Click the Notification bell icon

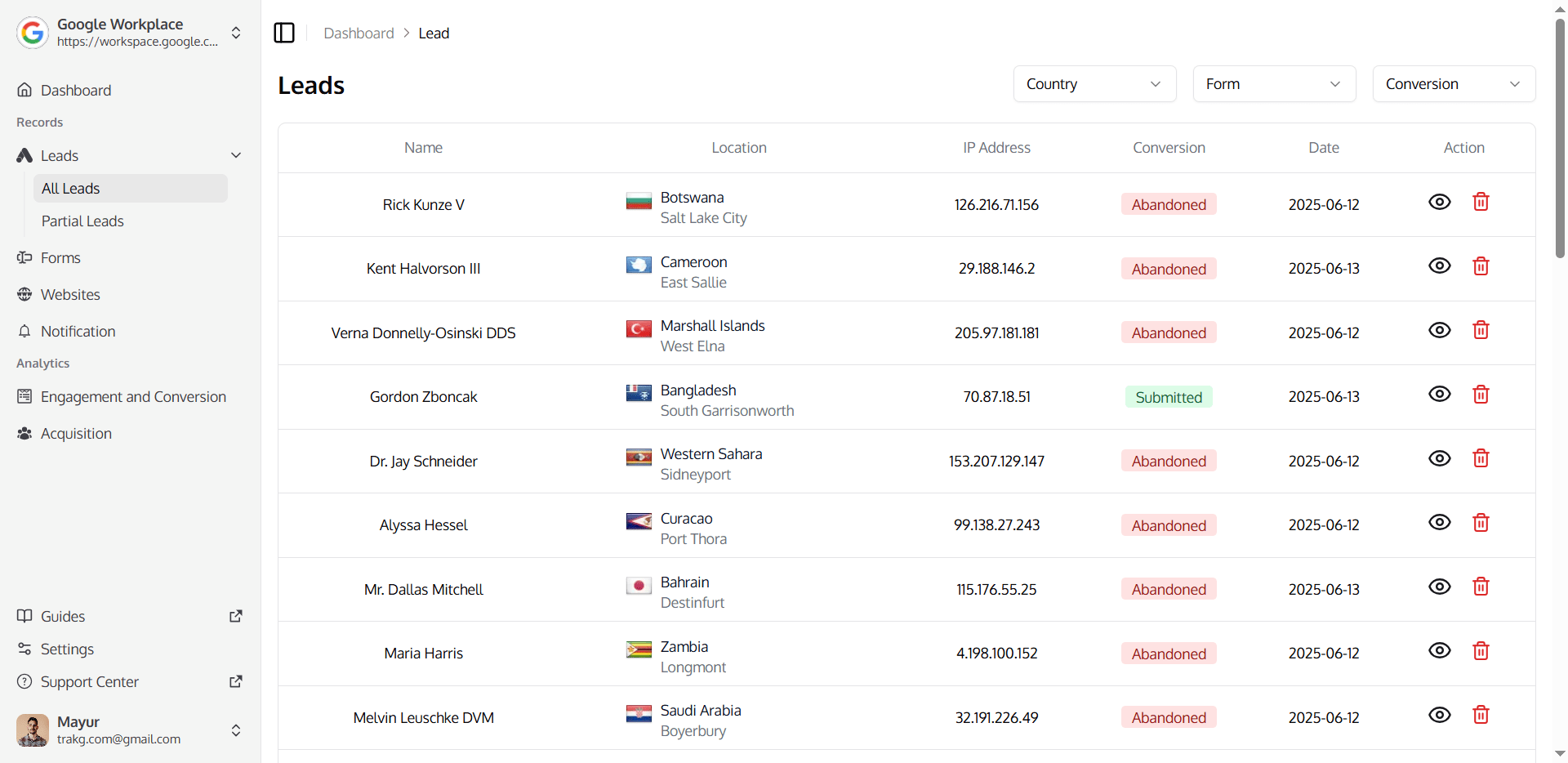24,331
